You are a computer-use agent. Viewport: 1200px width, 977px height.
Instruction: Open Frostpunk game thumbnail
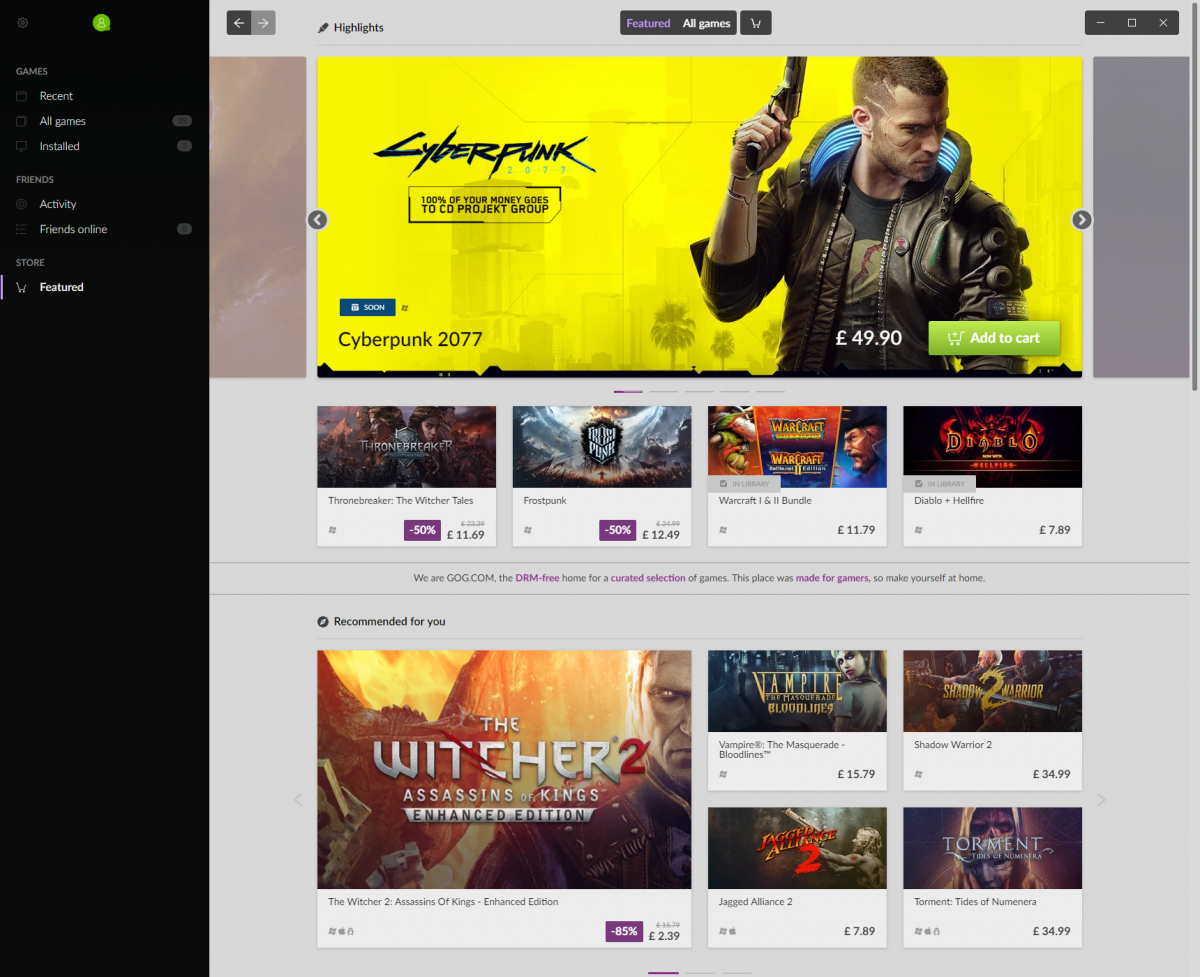click(601, 446)
